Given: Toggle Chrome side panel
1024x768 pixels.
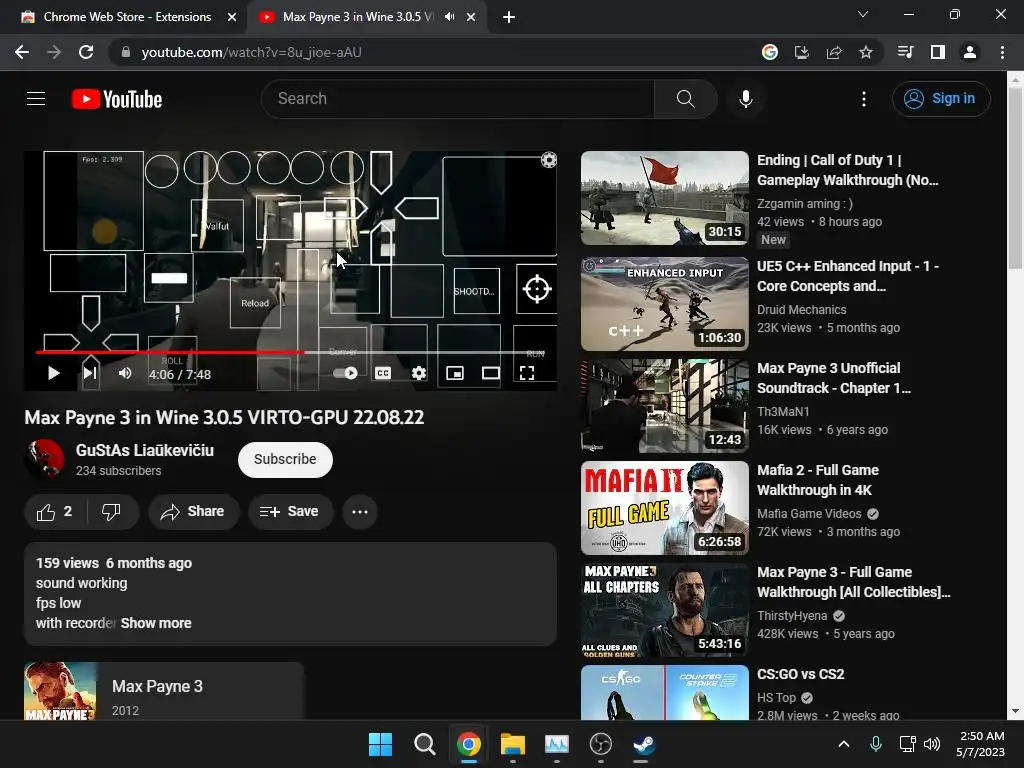Looking at the screenshot, I should [x=937, y=52].
